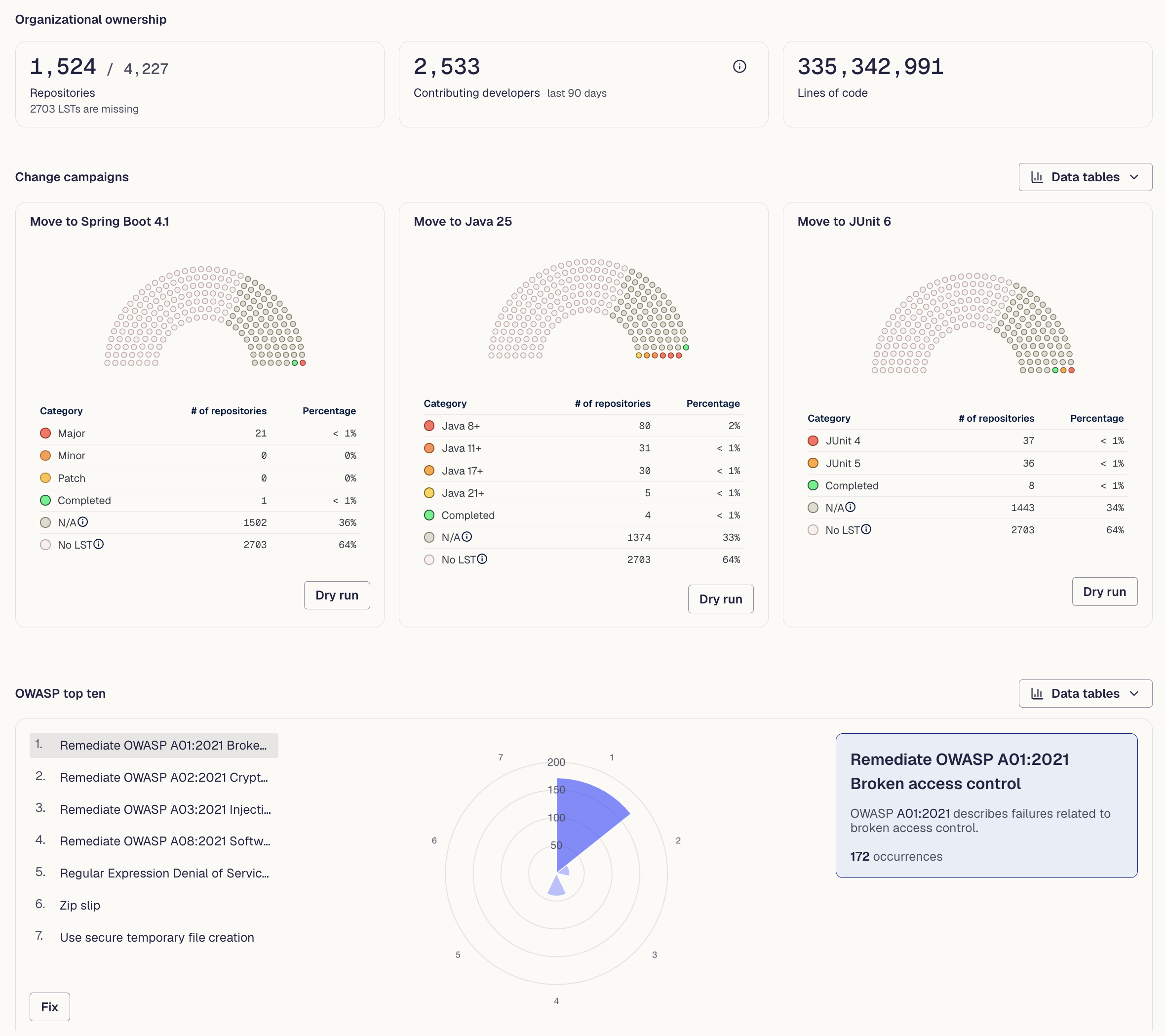Click '2703 LSTs are missing' text

coord(84,109)
